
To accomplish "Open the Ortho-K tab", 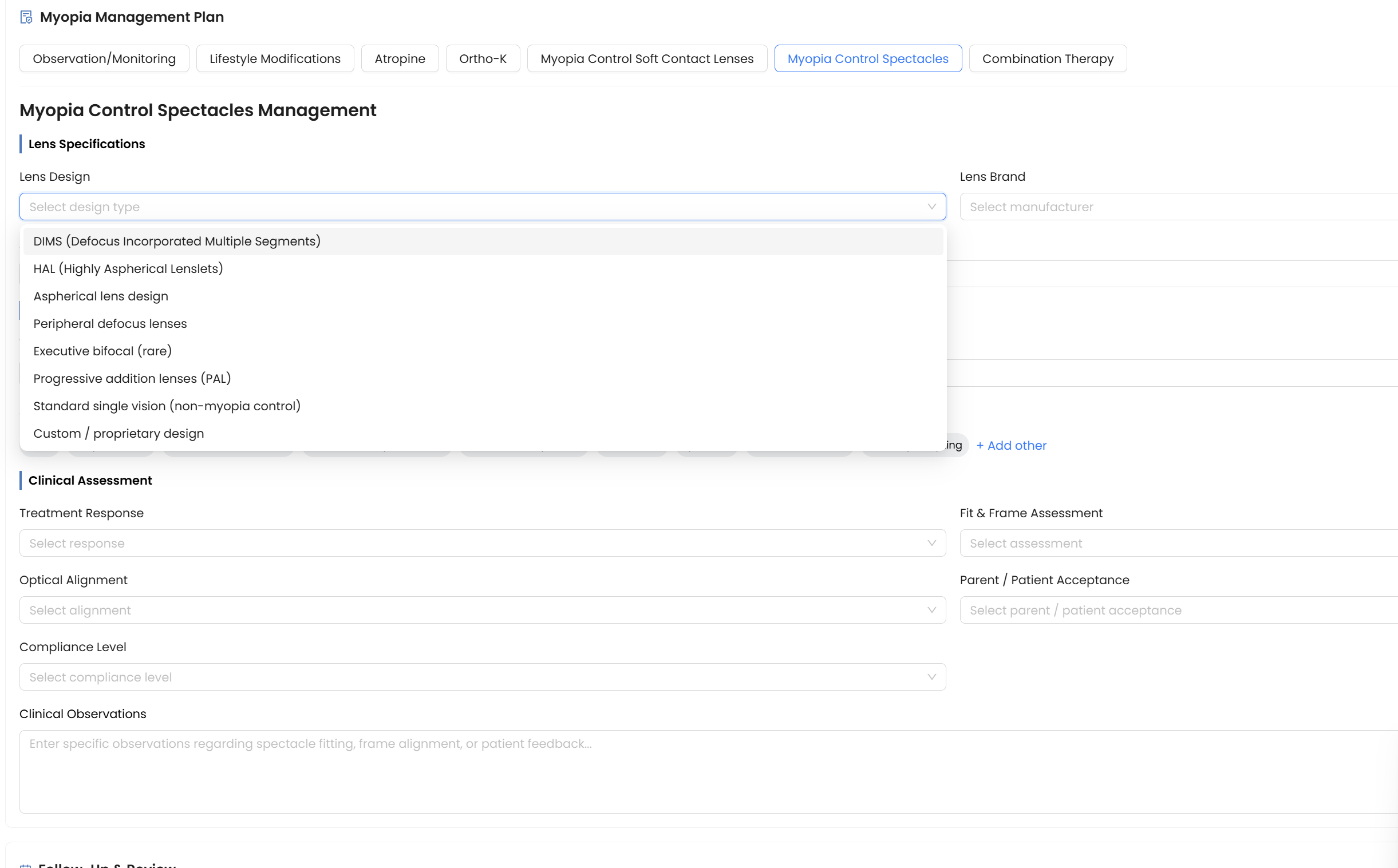I will coord(483,58).
